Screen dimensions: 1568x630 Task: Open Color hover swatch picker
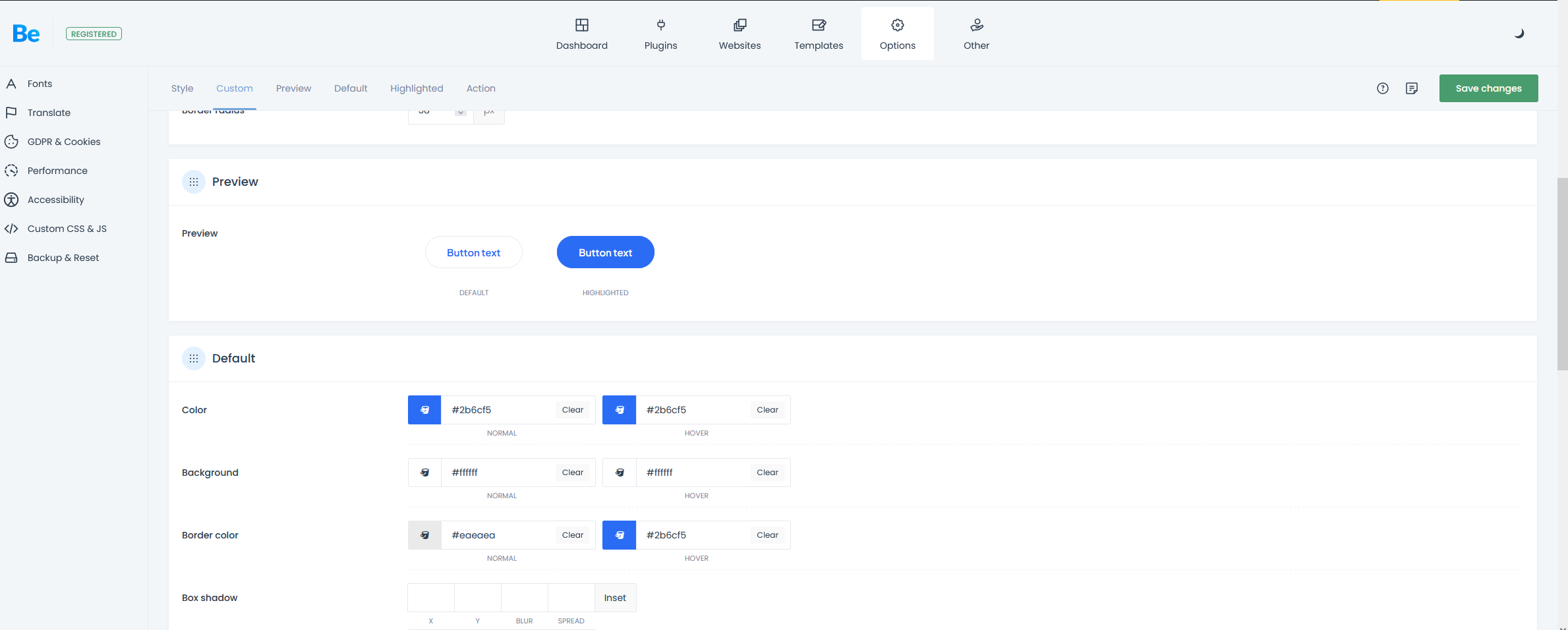(x=620, y=410)
